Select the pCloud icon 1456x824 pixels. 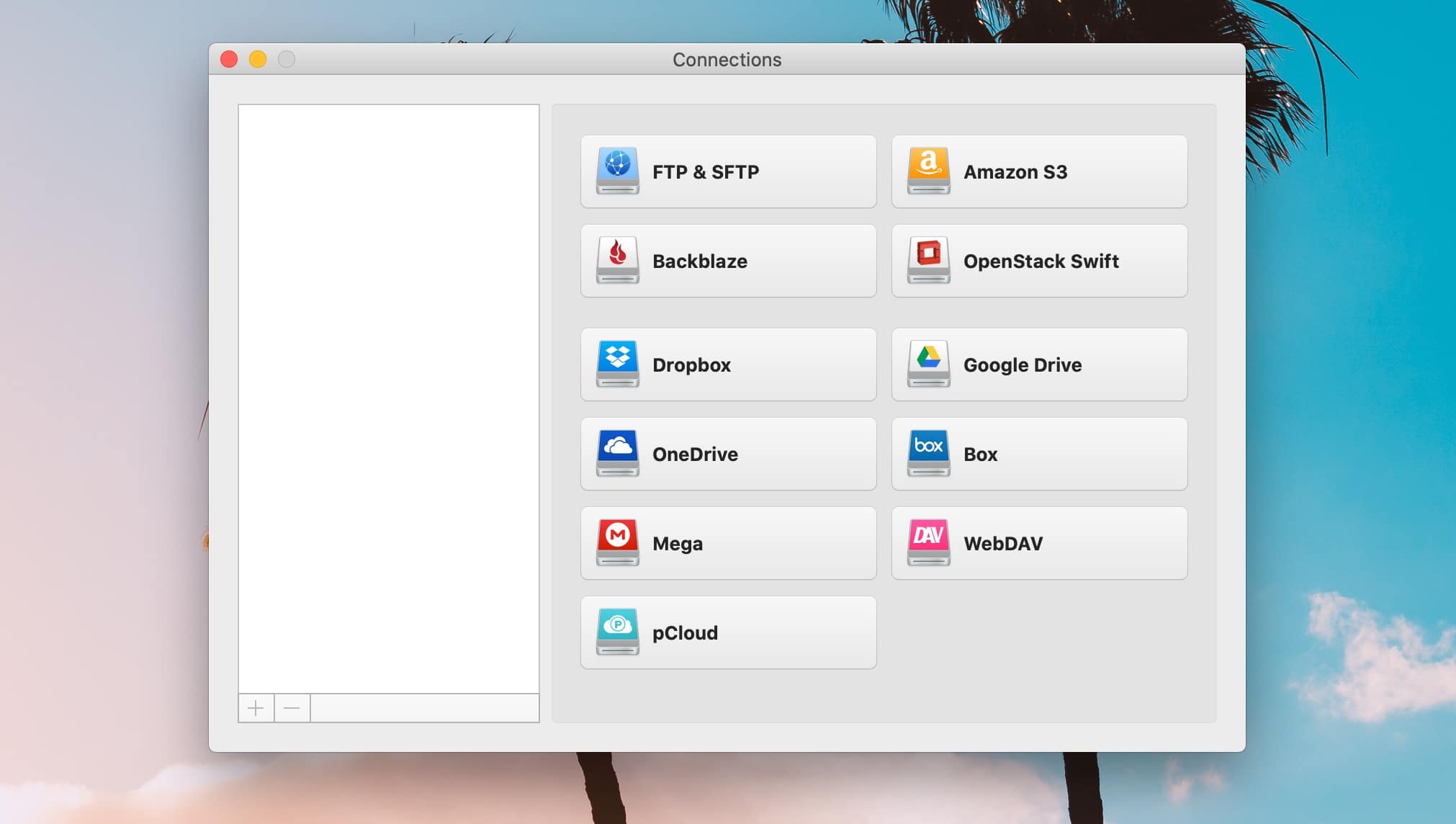click(616, 632)
